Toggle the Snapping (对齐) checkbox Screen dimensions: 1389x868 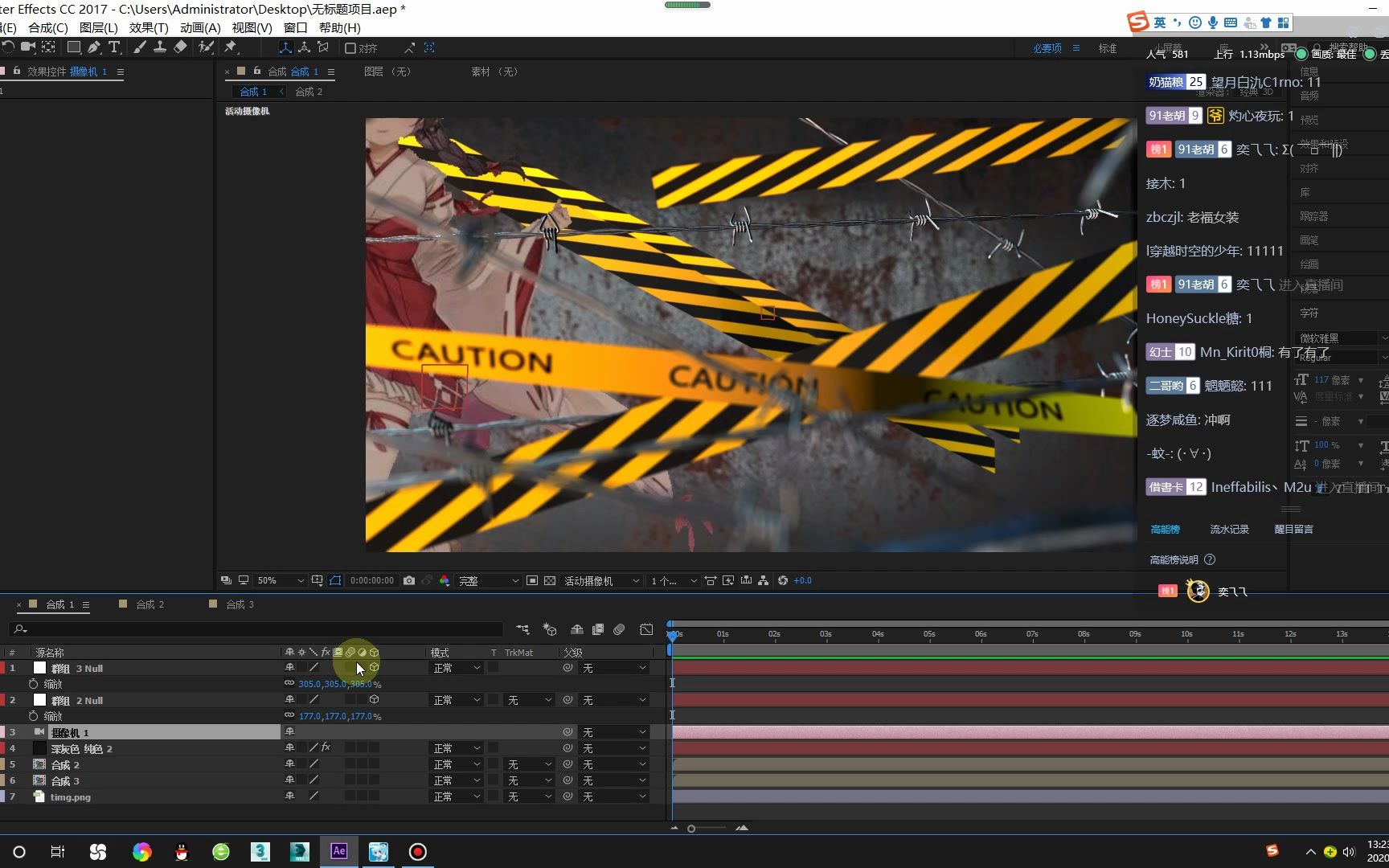[350, 48]
